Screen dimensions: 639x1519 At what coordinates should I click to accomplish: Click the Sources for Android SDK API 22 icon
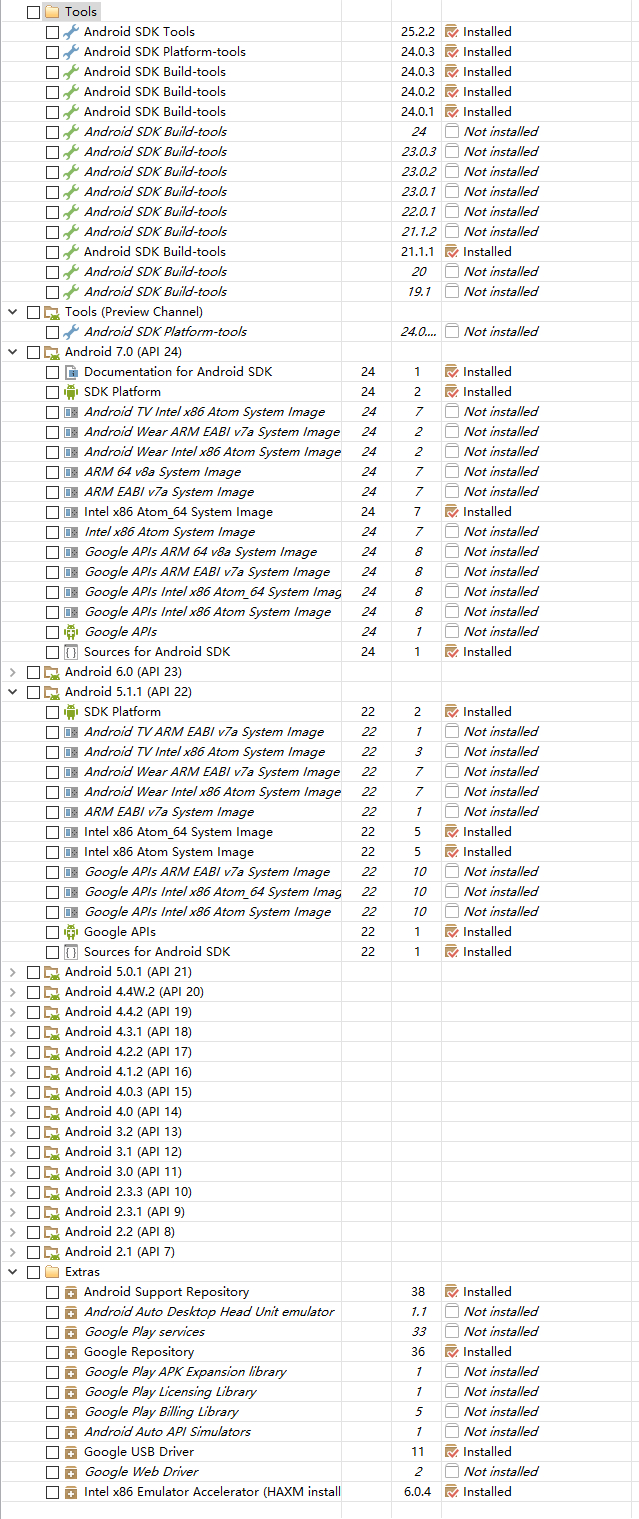71,952
